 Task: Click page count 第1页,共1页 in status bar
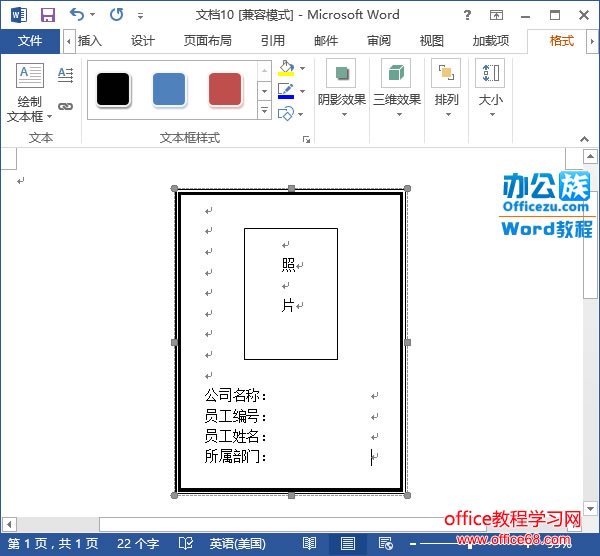[x=53, y=543]
